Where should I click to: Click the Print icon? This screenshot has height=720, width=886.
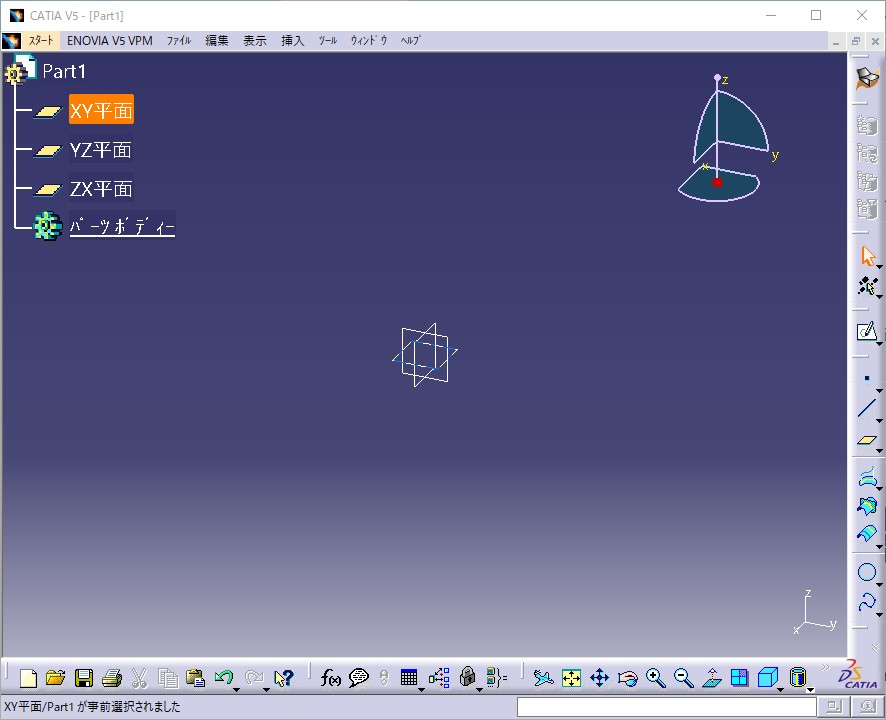[x=112, y=678]
